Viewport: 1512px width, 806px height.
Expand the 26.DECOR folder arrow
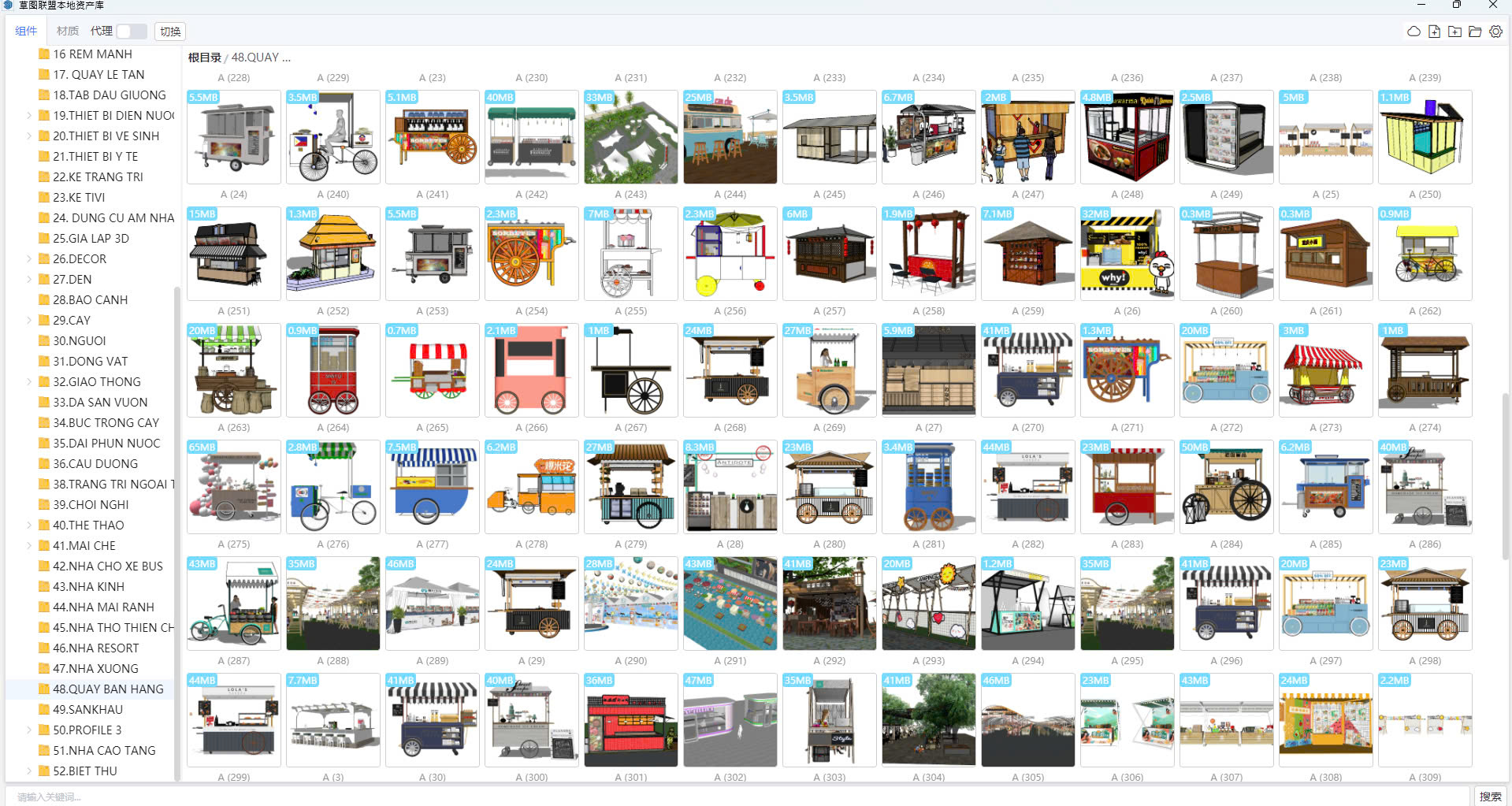pyautogui.click(x=30, y=259)
